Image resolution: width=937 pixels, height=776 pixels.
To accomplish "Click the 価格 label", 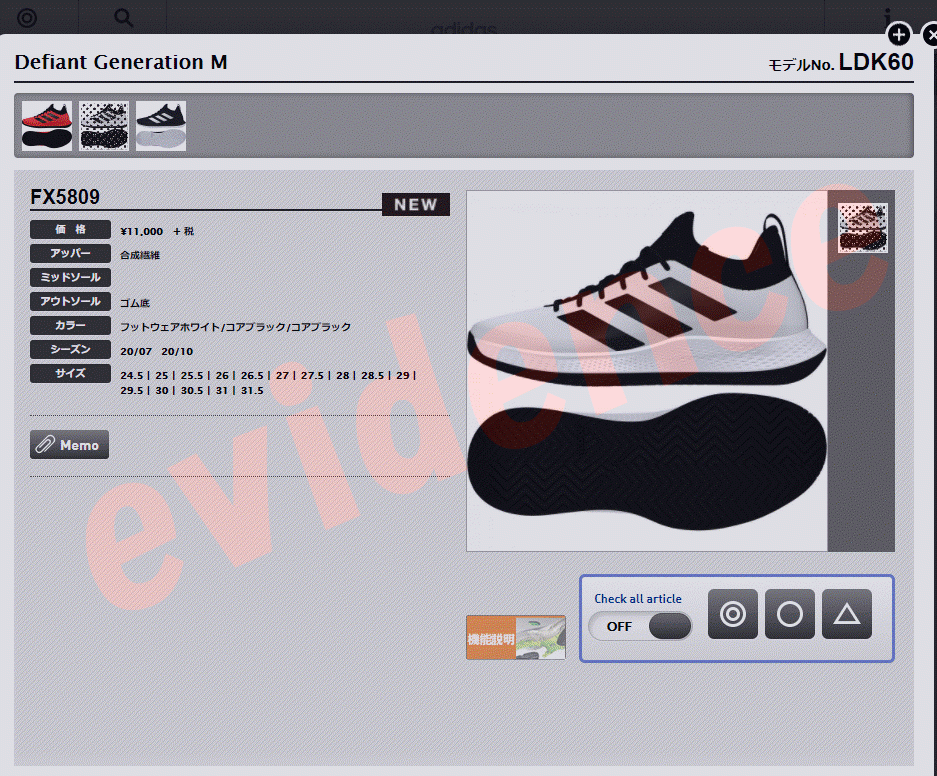I will [x=71, y=229].
